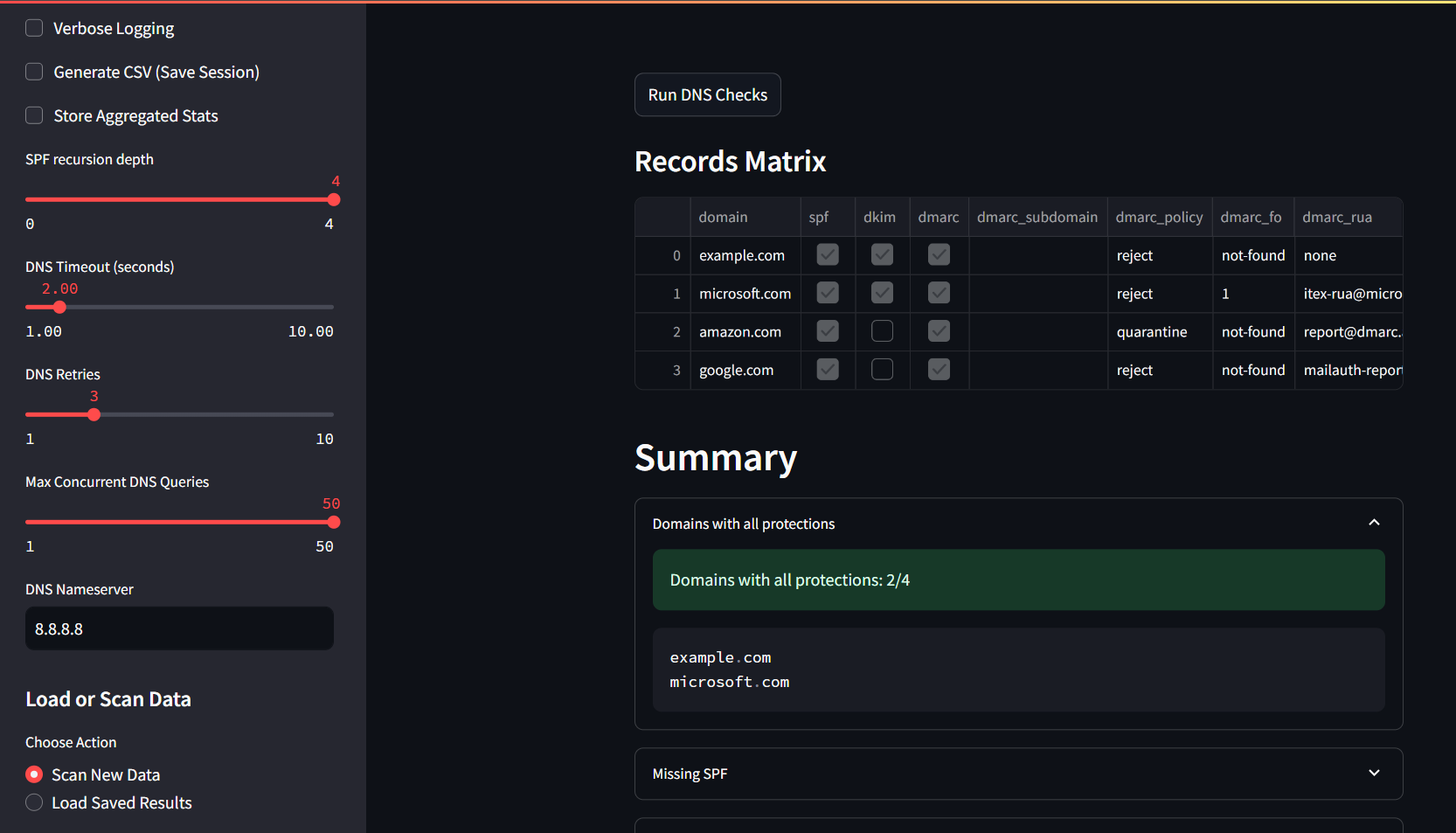Click the dmarc checkbox for microsoft.com row

click(x=939, y=293)
